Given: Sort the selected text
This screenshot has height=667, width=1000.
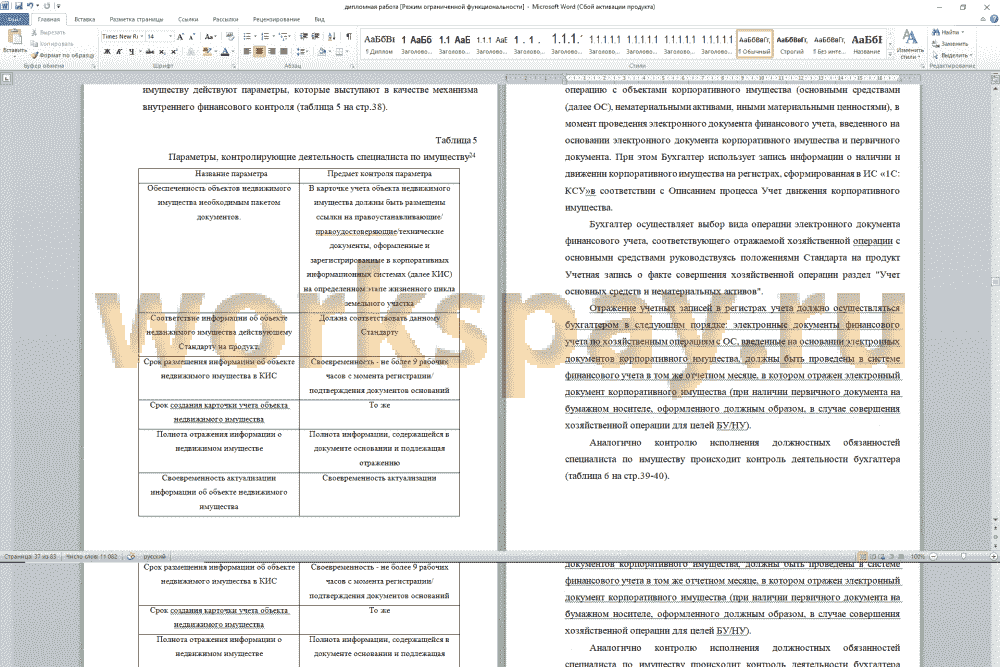Looking at the screenshot, I should tap(332, 37).
